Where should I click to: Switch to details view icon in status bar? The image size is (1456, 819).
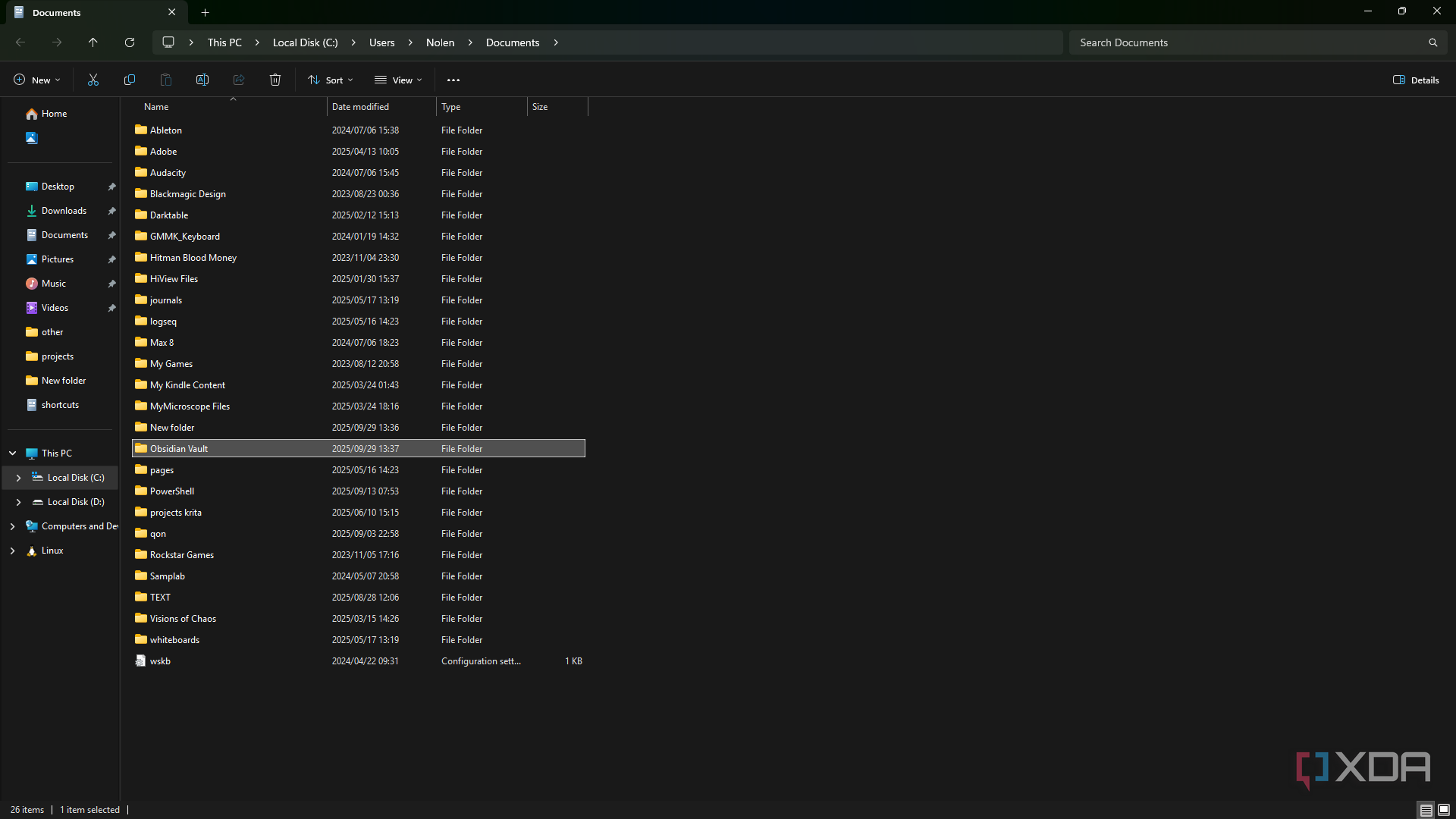1426,810
